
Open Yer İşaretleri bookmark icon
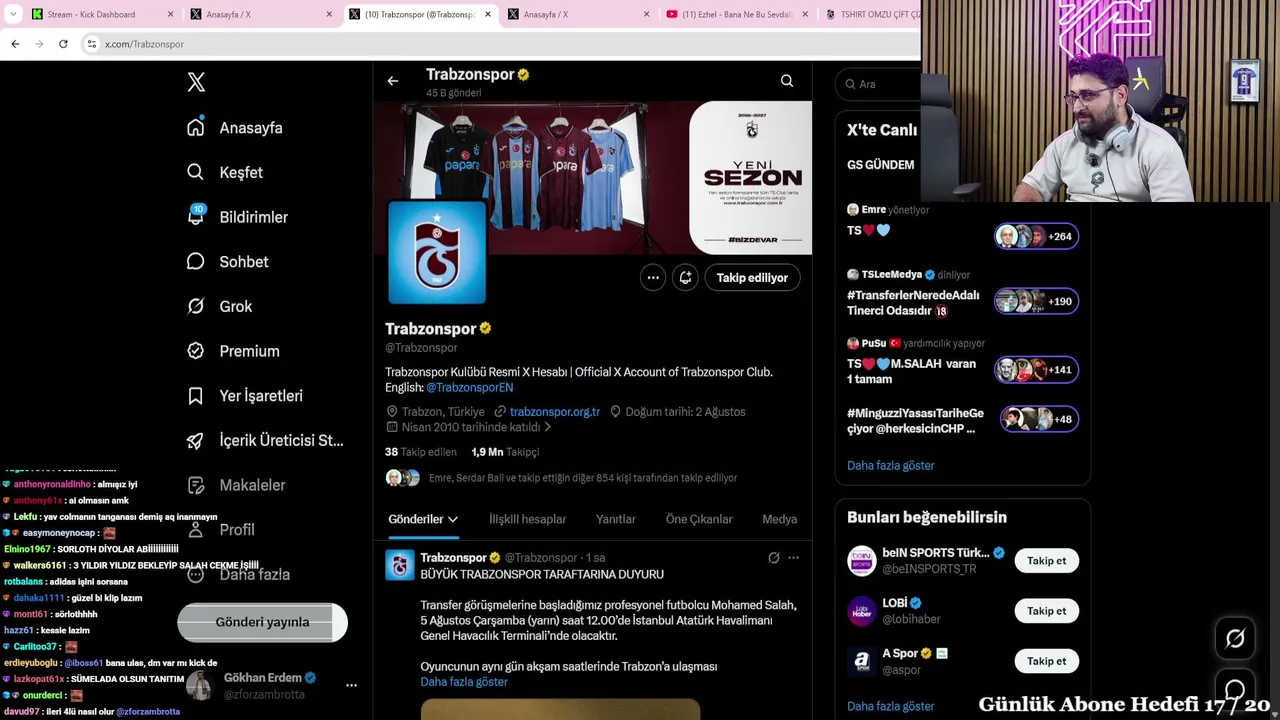click(196, 396)
